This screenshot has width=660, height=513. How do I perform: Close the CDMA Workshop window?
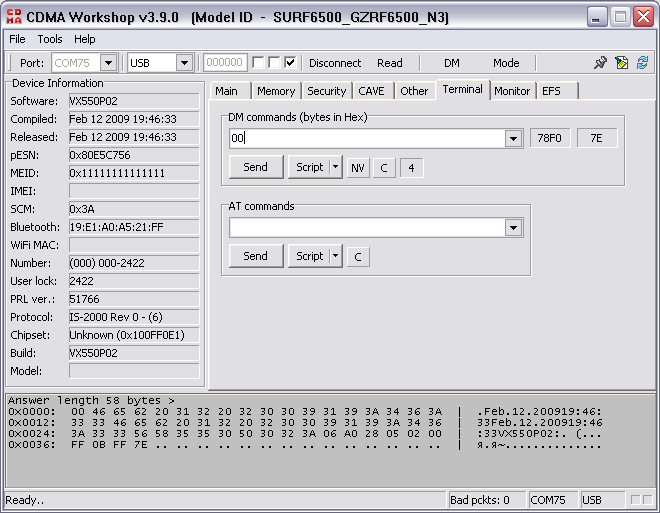click(643, 17)
